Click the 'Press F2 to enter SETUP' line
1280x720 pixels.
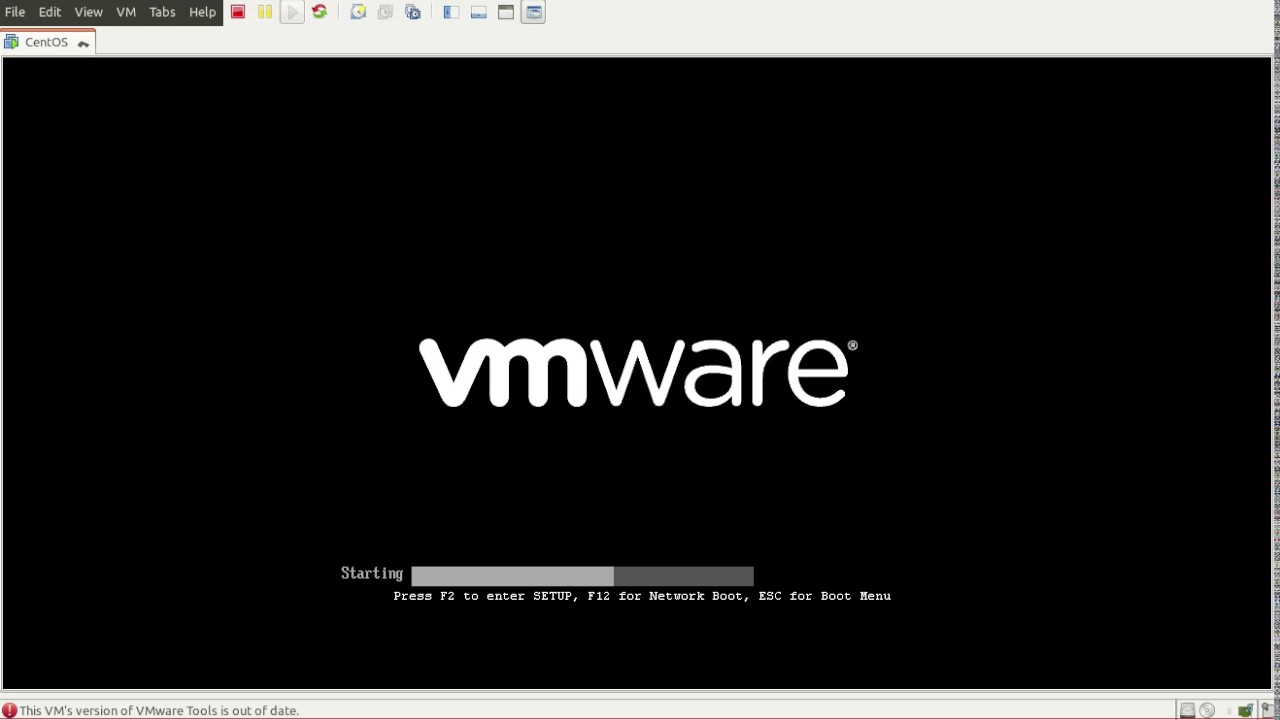(642, 596)
